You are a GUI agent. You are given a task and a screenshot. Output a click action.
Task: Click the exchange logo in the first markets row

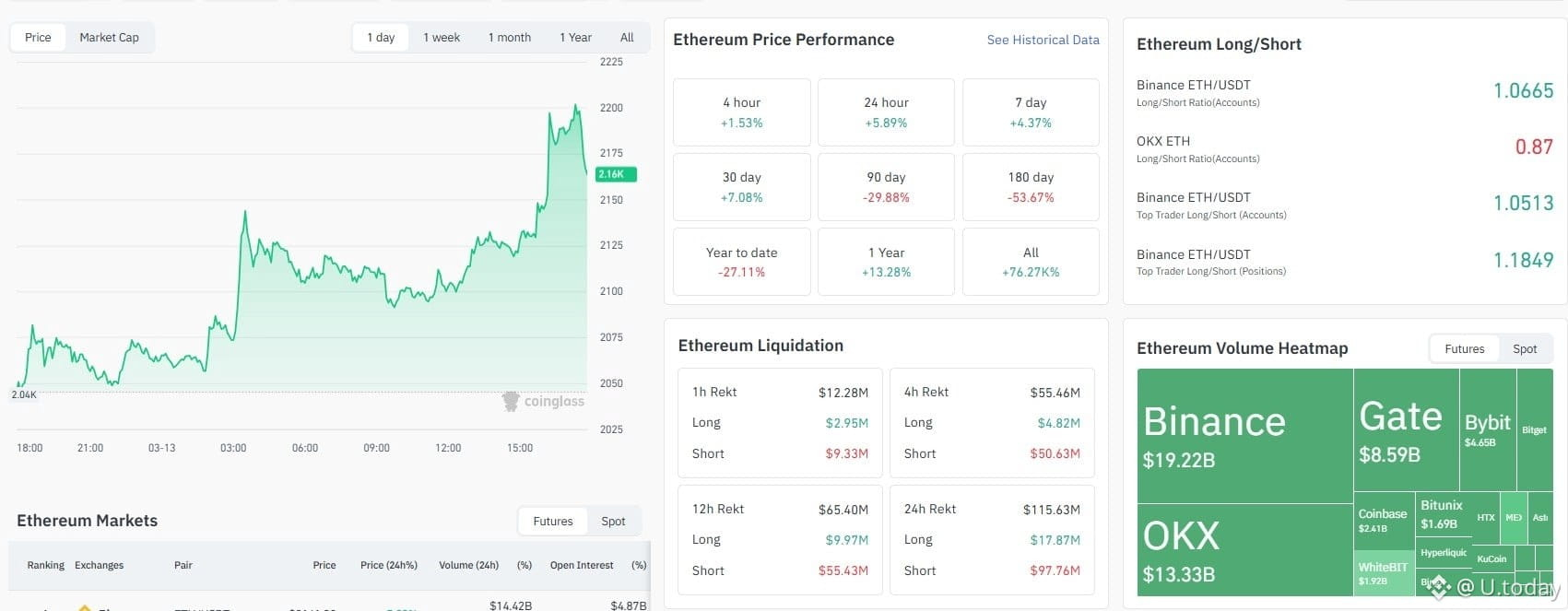point(86,608)
